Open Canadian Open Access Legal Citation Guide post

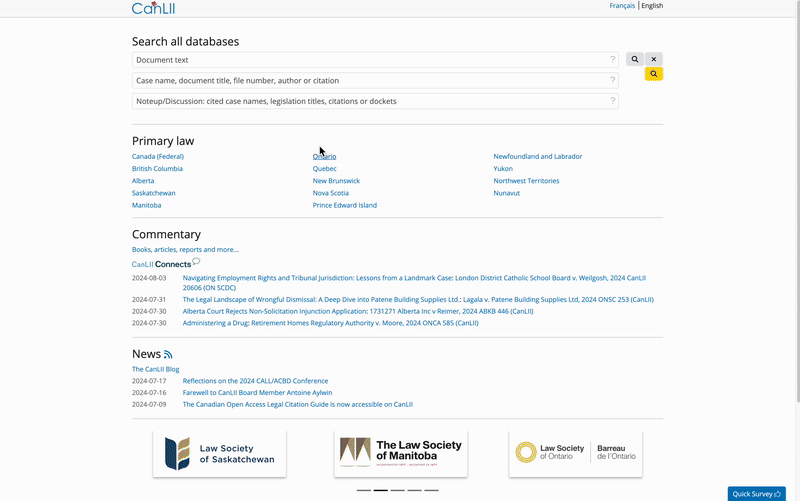pyautogui.click(x=297, y=405)
